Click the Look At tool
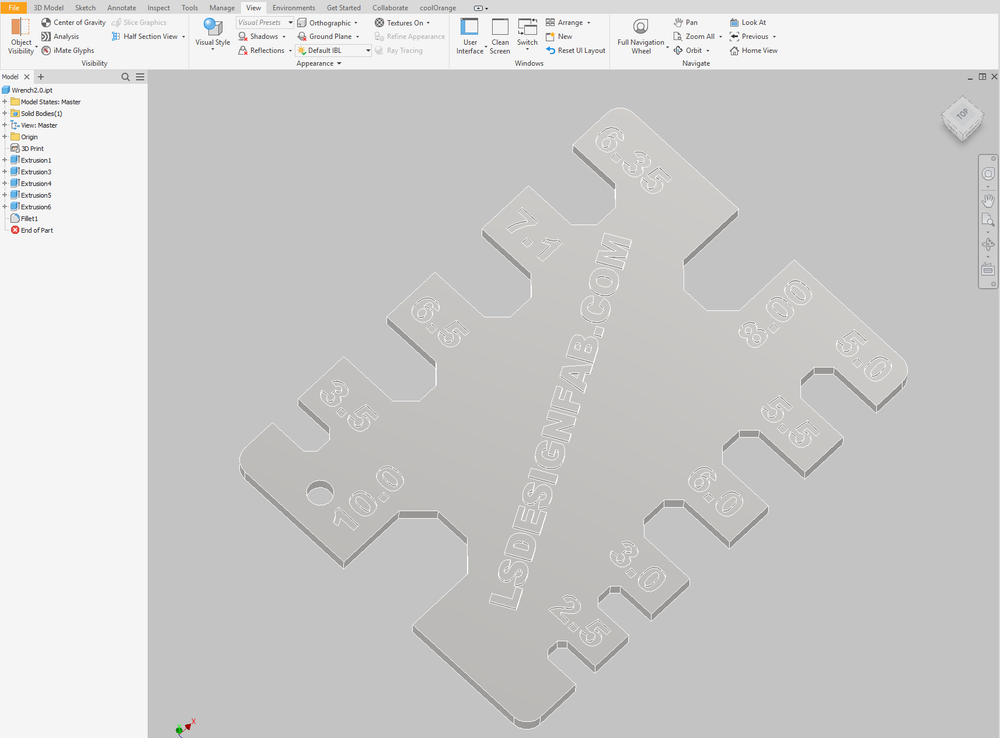The height and width of the screenshot is (738, 1000). pyautogui.click(x=747, y=22)
